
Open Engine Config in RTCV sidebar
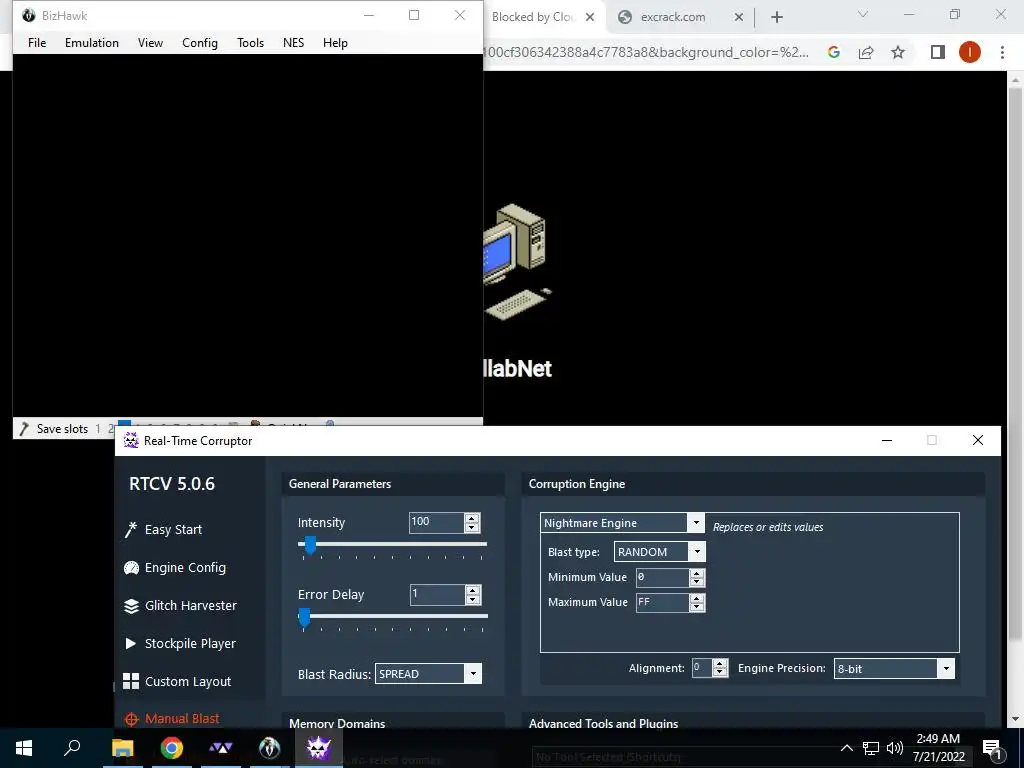tap(185, 568)
